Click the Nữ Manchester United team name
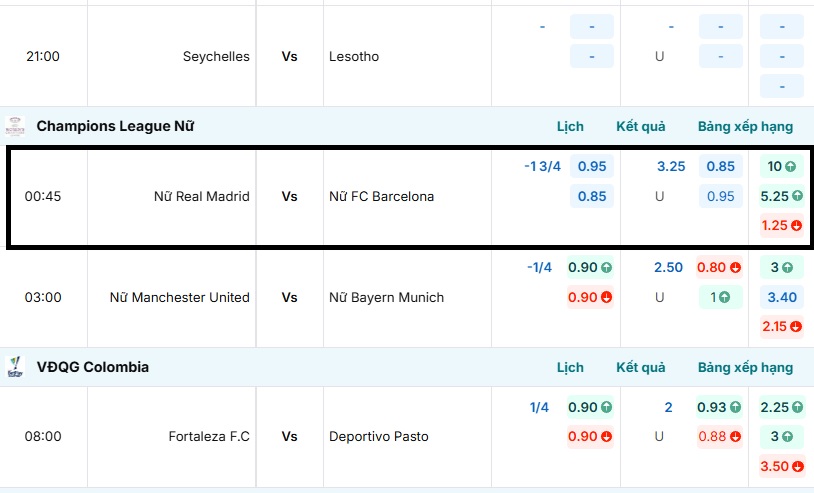 point(180,297)
